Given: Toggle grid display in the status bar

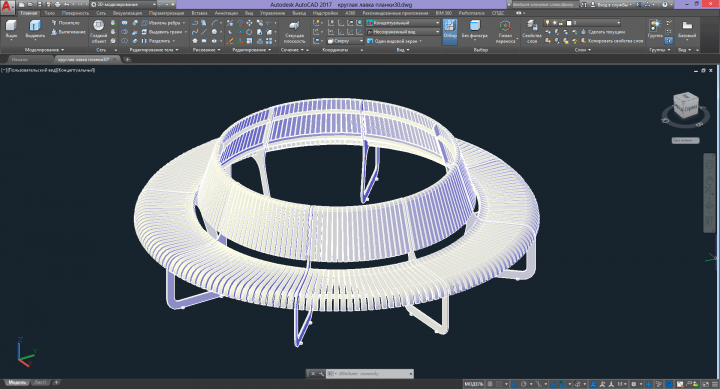Looking at the screenshot, I should coord(490,384).
